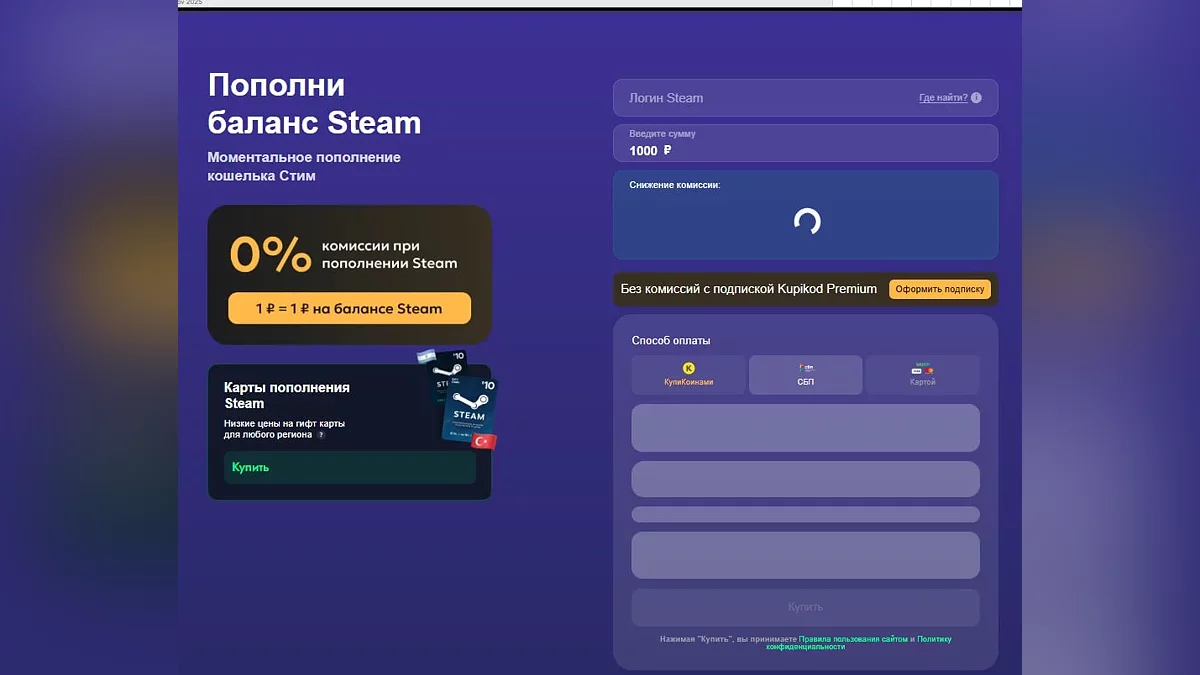Click the 1 ₽ = 1 ₽ на балансе Steam button
The height and width of the screenshot is (675, 1200).
tap(349, 308)
